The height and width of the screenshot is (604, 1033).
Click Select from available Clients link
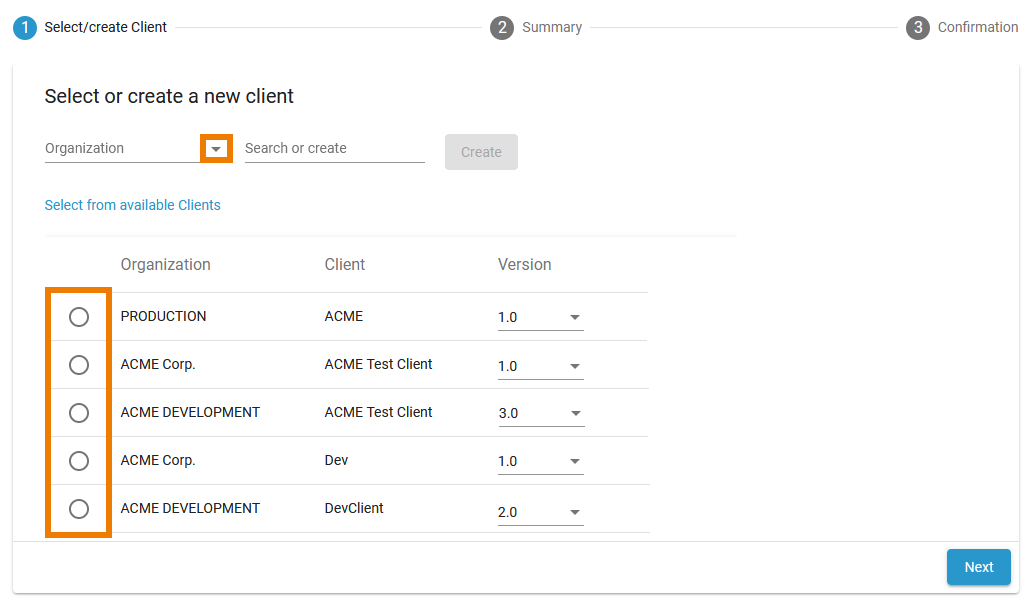click(x=132, y=205)
